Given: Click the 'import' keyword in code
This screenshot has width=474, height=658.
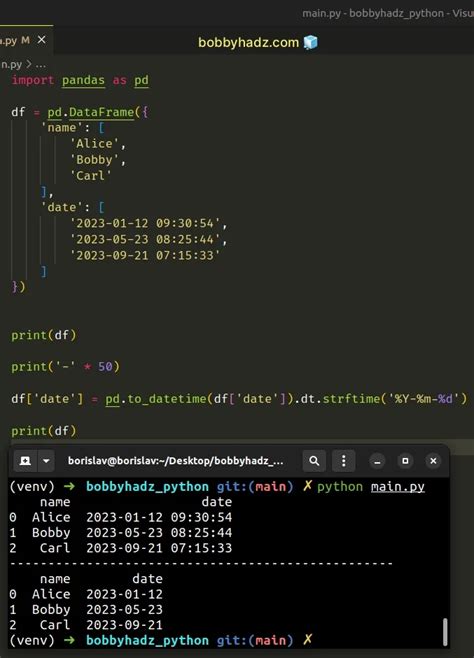Looking at the screenshot, I should 33,80.
